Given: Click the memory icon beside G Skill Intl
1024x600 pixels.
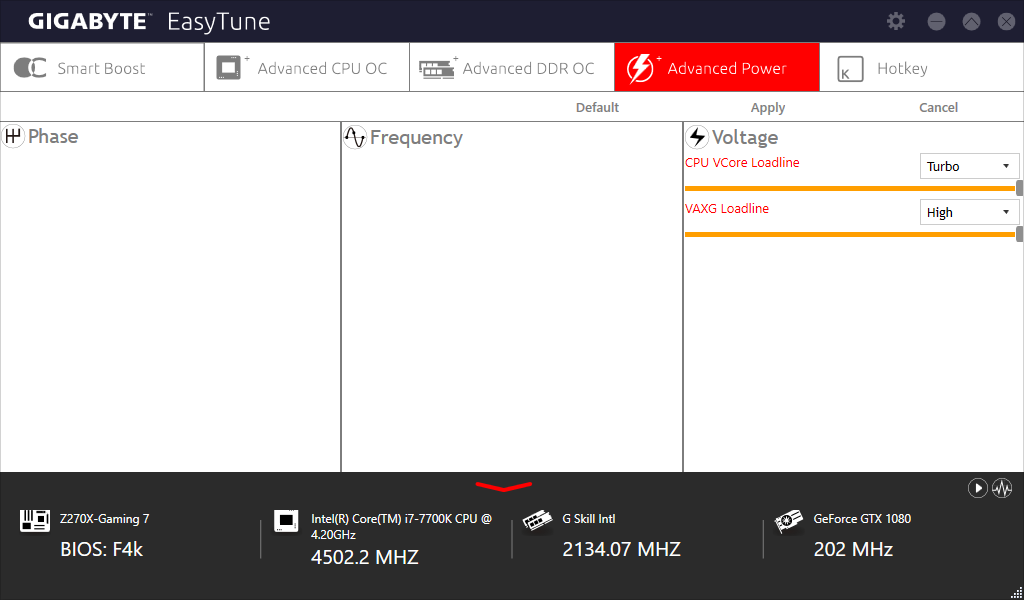Looking at the screenshot, I should (537, 522).
